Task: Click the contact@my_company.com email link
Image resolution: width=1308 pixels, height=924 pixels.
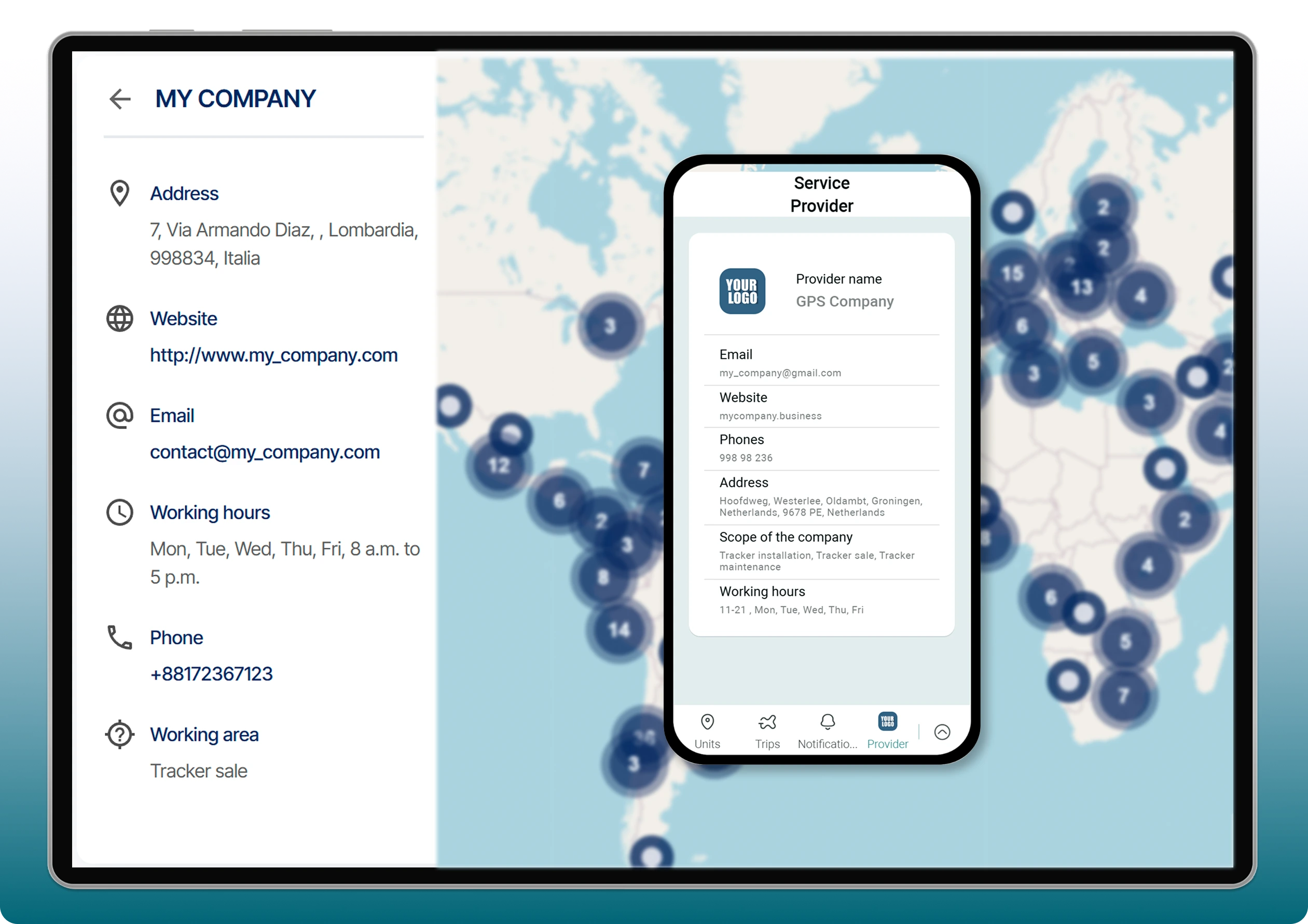Action: pyautogui.click(x=265, y=452)
